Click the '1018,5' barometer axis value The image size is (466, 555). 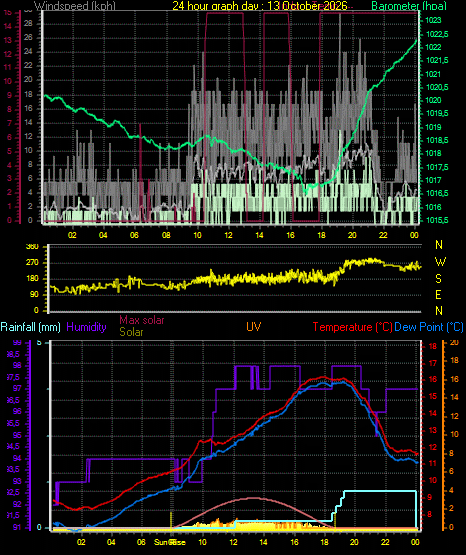436,140
